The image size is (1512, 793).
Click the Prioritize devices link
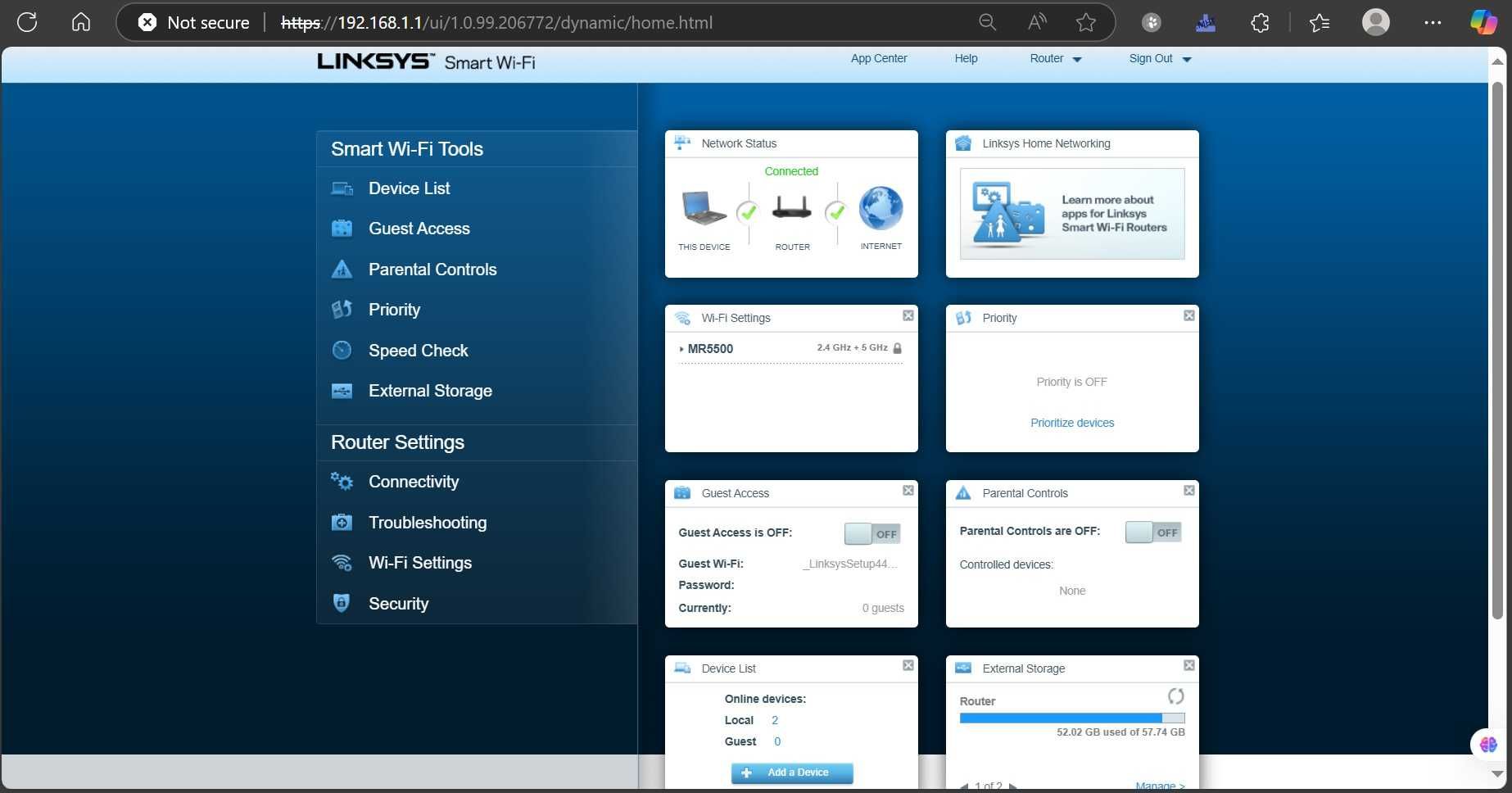[1072, 424]
